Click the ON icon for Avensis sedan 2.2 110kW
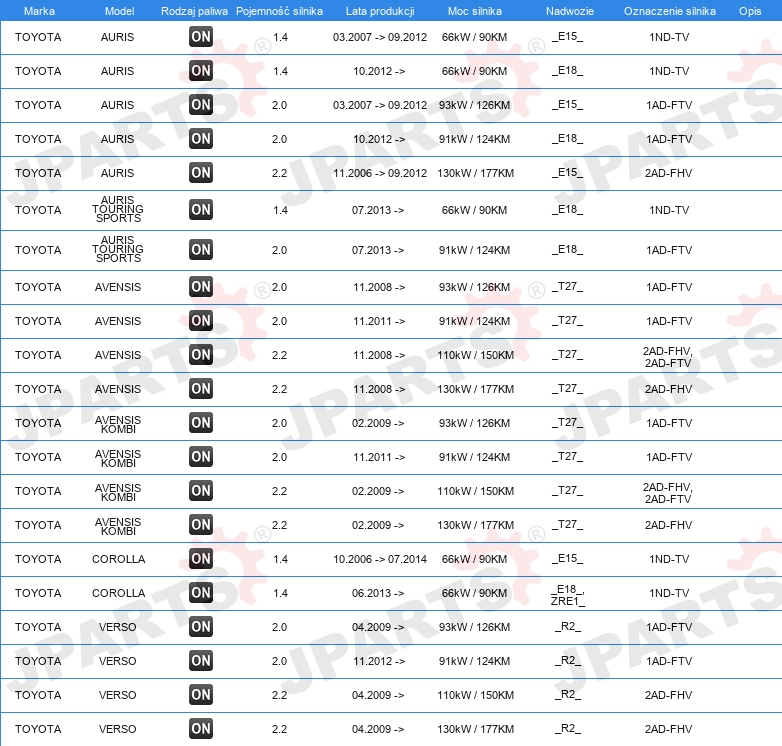The height and width of the screenshot is (746, 782). pos(200,354)
